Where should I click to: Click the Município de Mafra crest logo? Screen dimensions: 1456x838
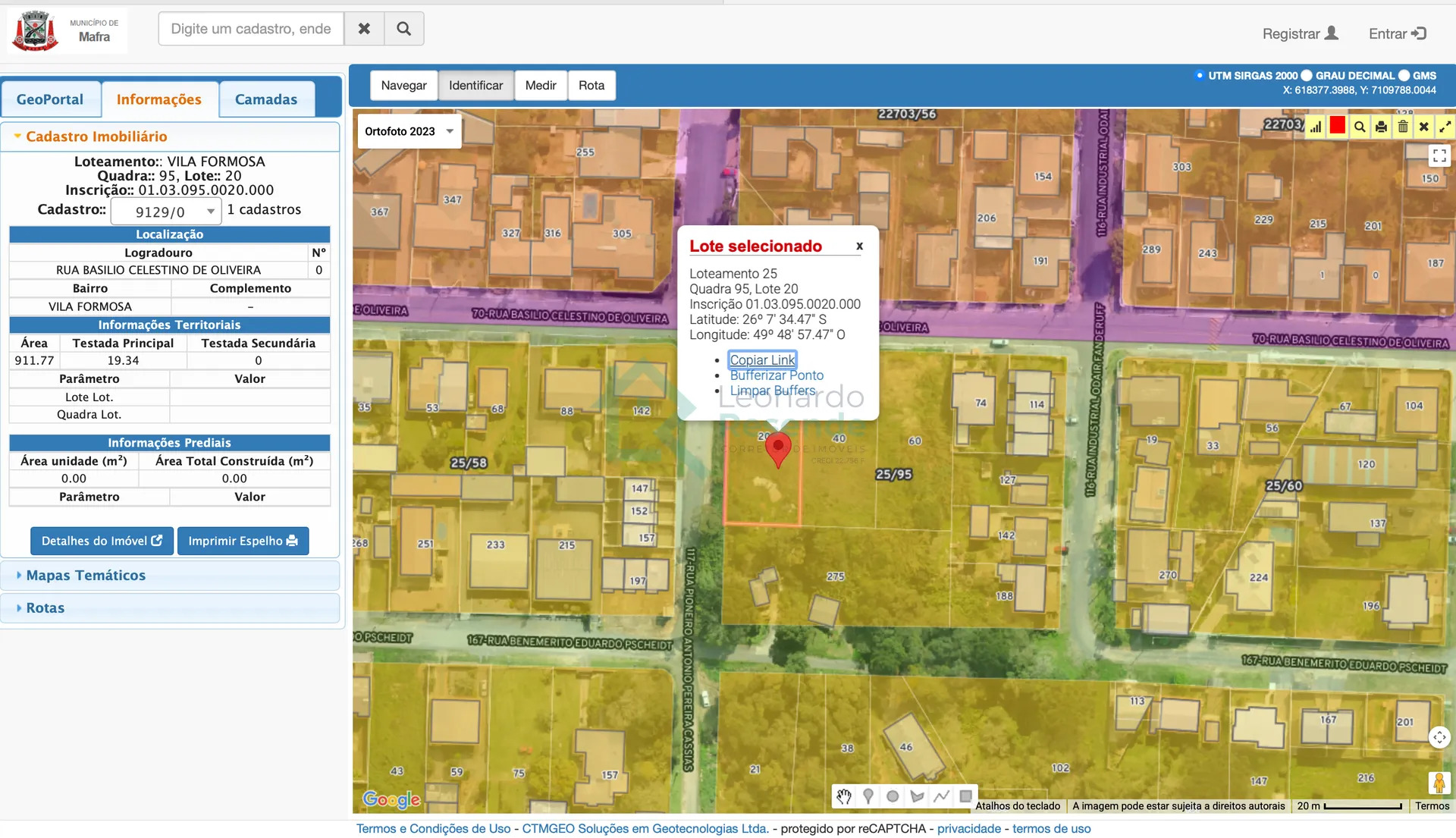(x=35, y=31)
